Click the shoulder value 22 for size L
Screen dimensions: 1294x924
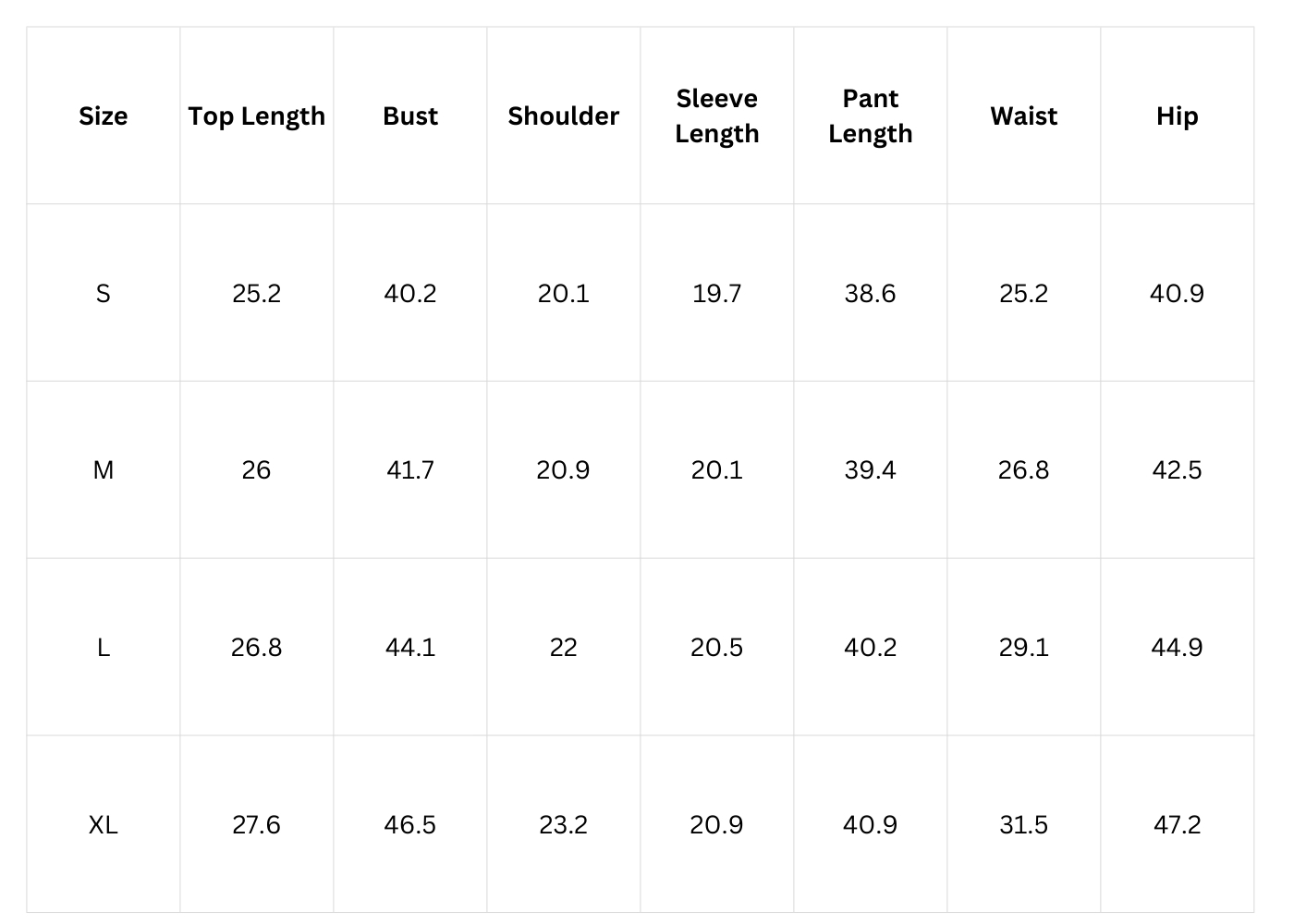point(563,648)
